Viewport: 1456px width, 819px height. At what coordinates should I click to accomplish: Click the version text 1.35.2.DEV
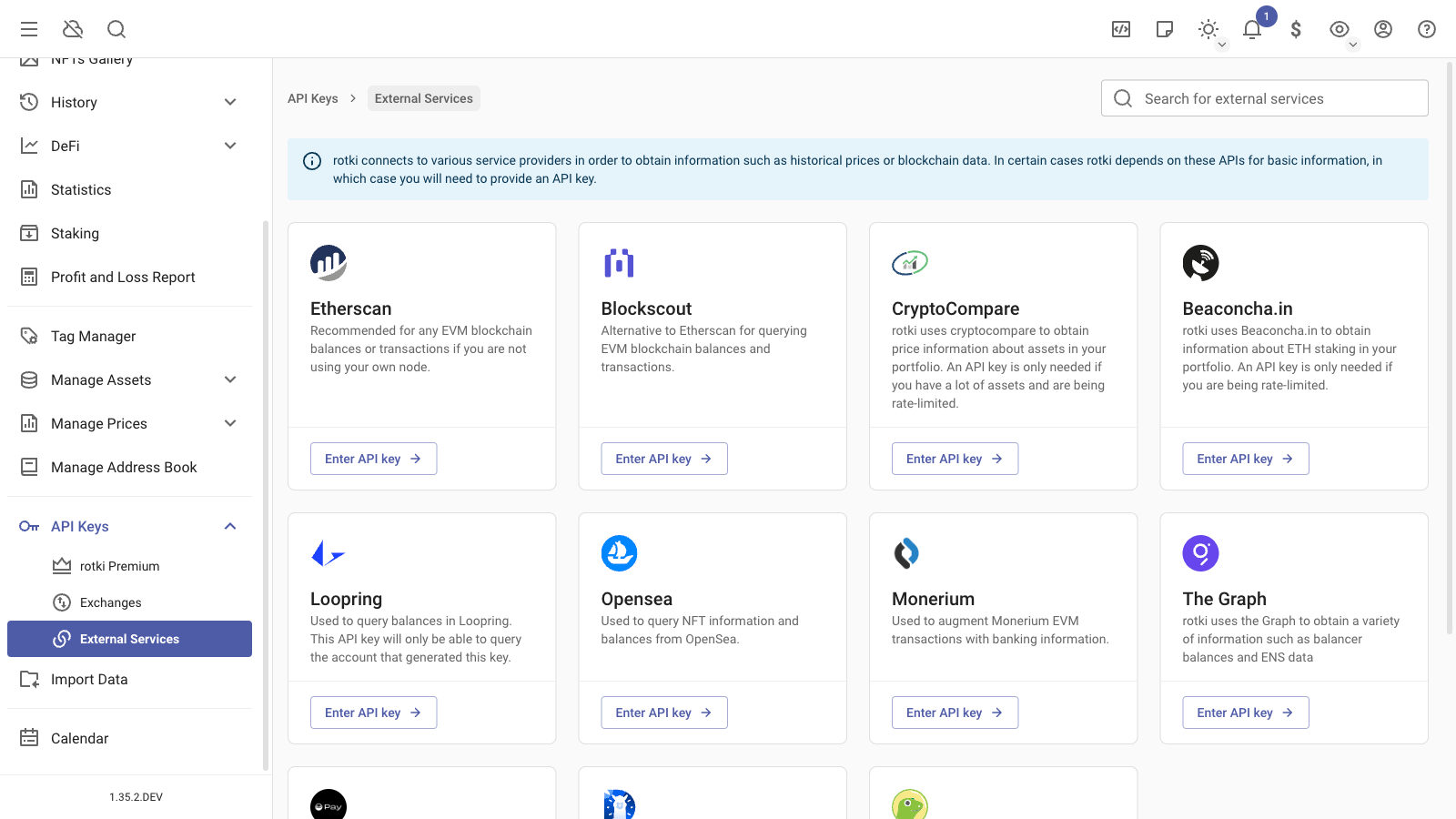click(x=136, y=797)
